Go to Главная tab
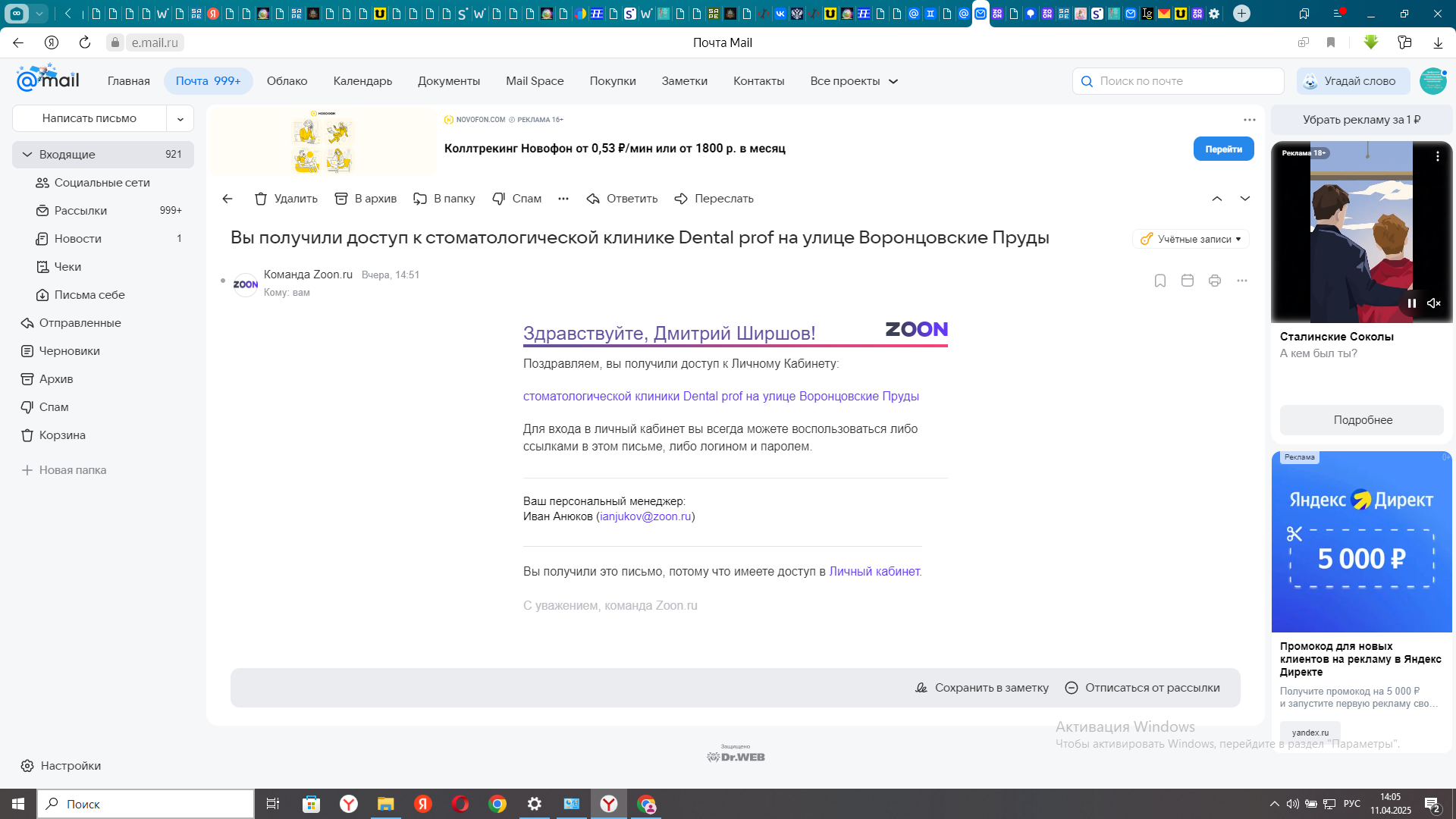Image resolution: width=1456 pixels, height=819 pixels. tap(128, 81)
